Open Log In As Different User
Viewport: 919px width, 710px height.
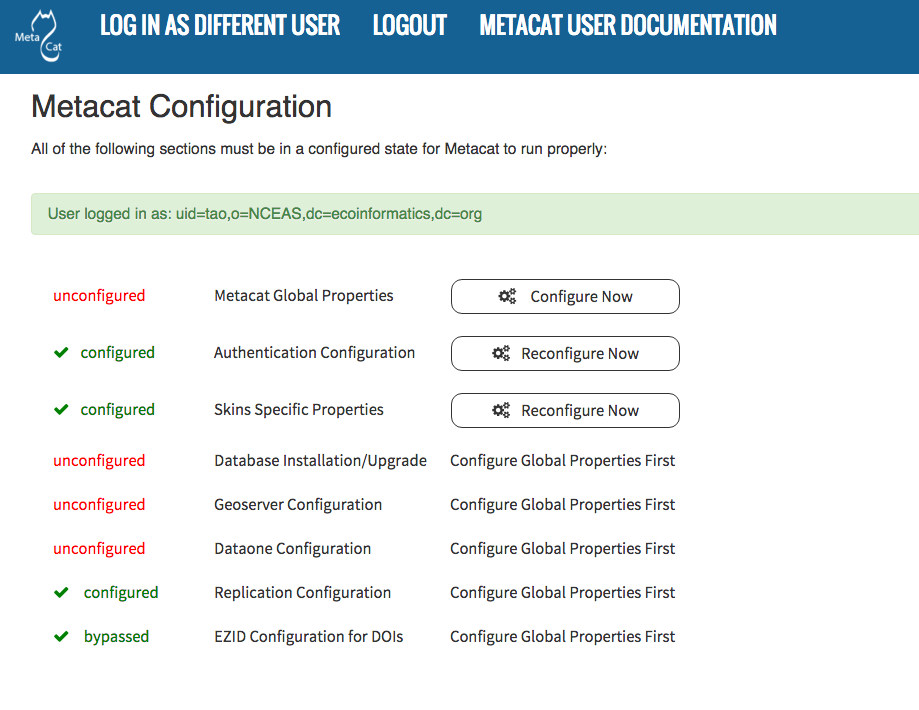[220, 26]
